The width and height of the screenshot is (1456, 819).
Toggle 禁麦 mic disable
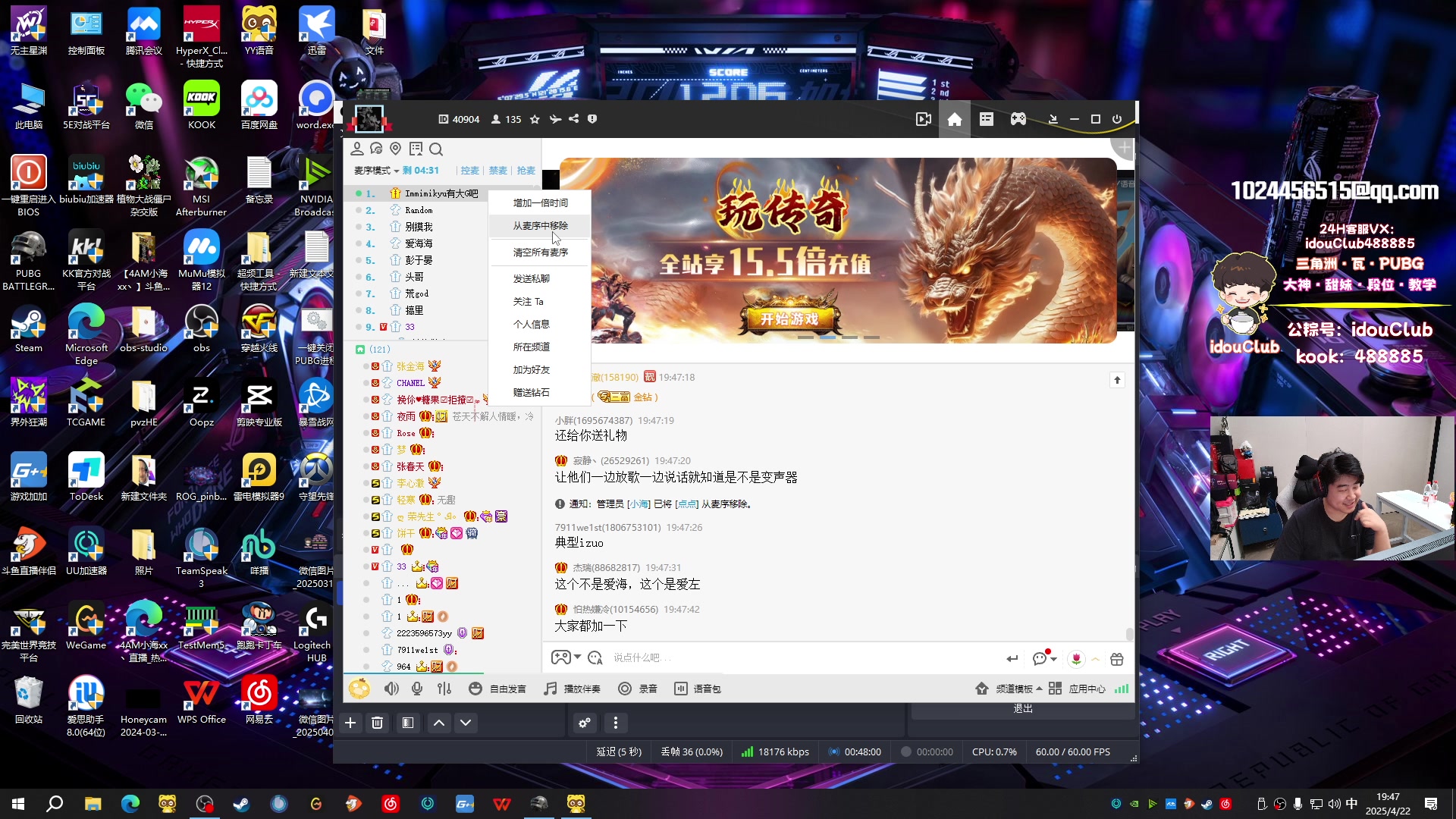pos(498,171)
